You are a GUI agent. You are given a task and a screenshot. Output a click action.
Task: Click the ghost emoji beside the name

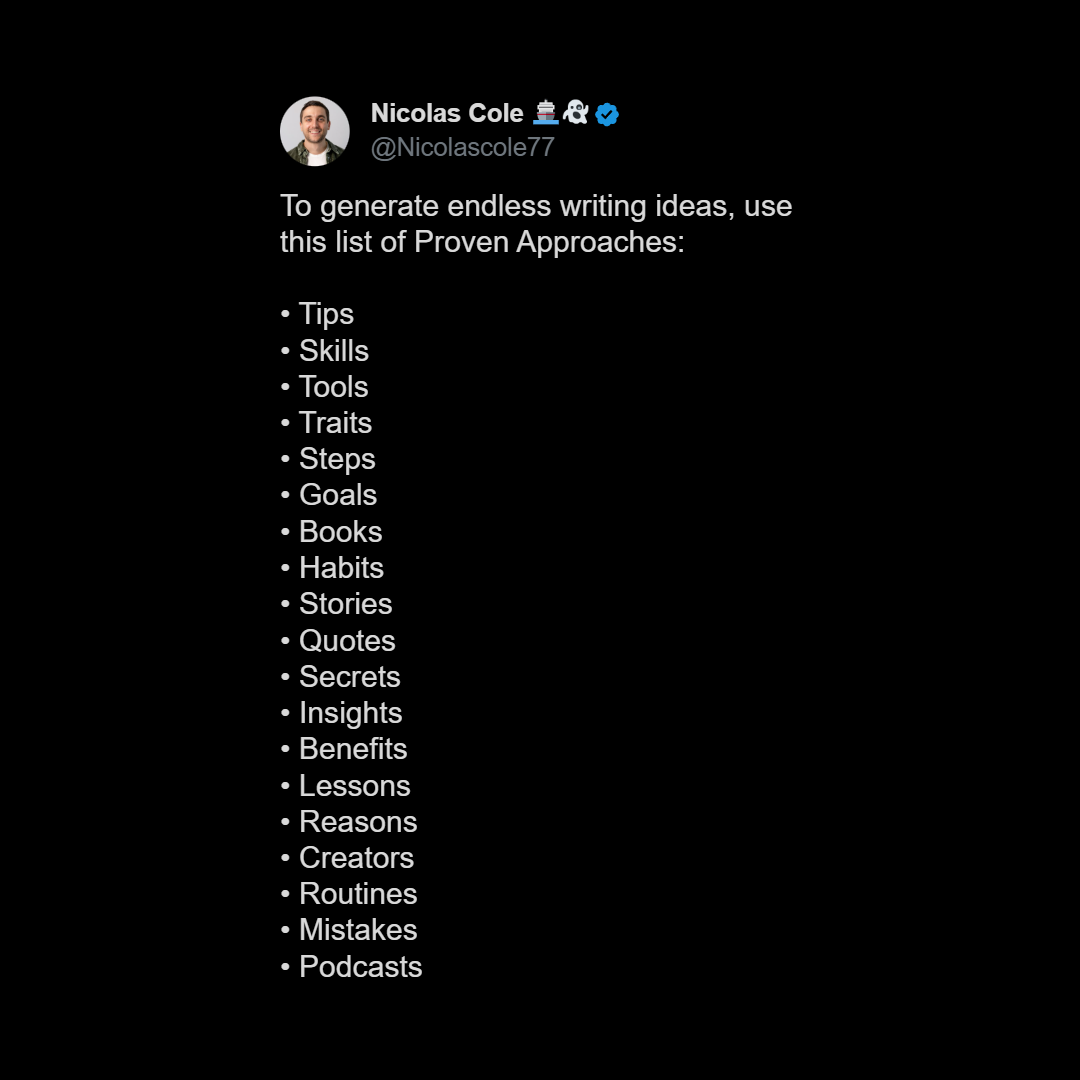click(x=576, y=112)
